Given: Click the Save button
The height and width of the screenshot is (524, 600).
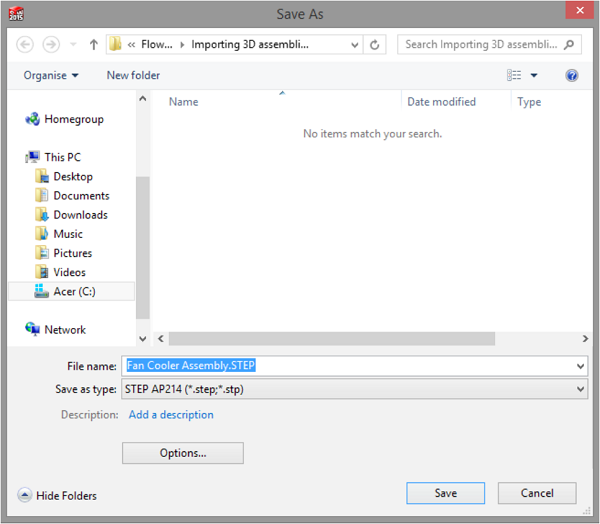Looking at the screenshot, I should pos(445,493).
